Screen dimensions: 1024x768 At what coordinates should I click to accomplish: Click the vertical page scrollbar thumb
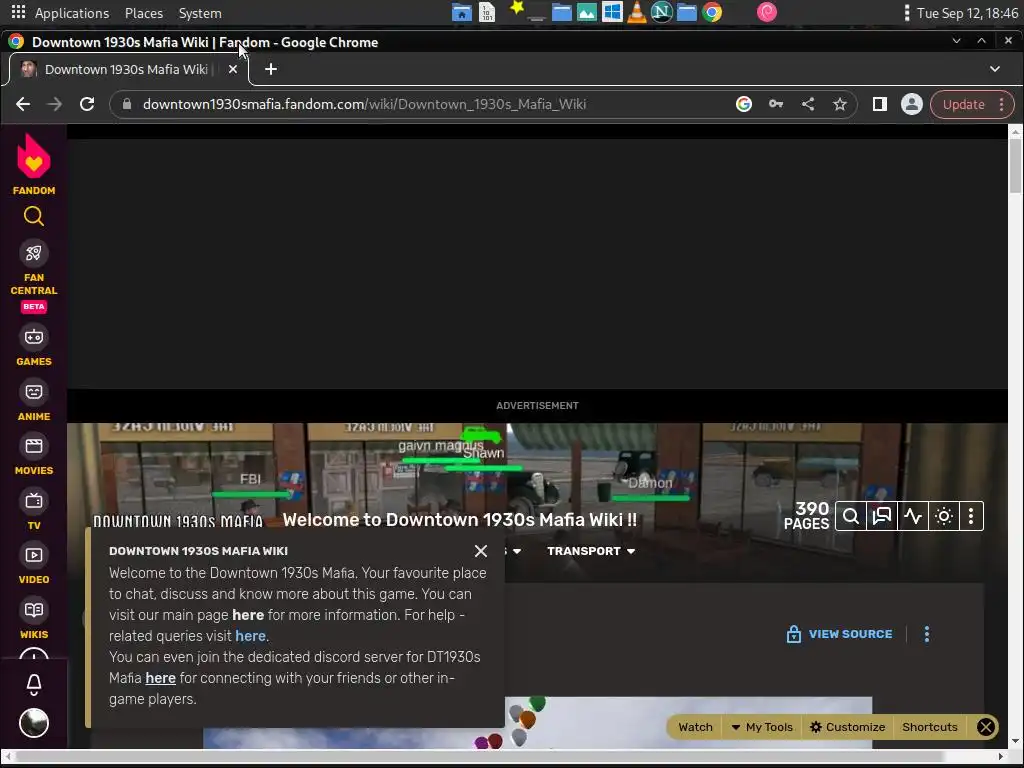(x=1015, y=165)
